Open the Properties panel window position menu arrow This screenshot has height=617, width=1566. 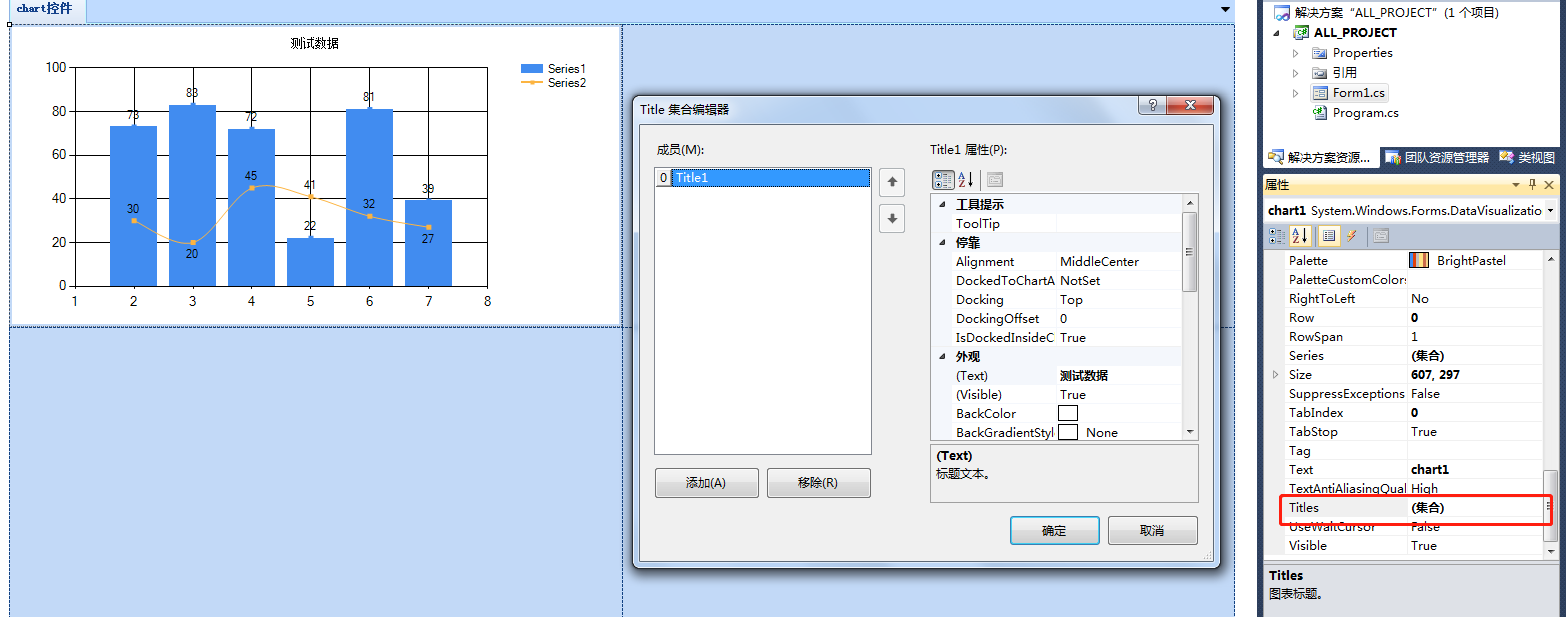[1515, 185]
